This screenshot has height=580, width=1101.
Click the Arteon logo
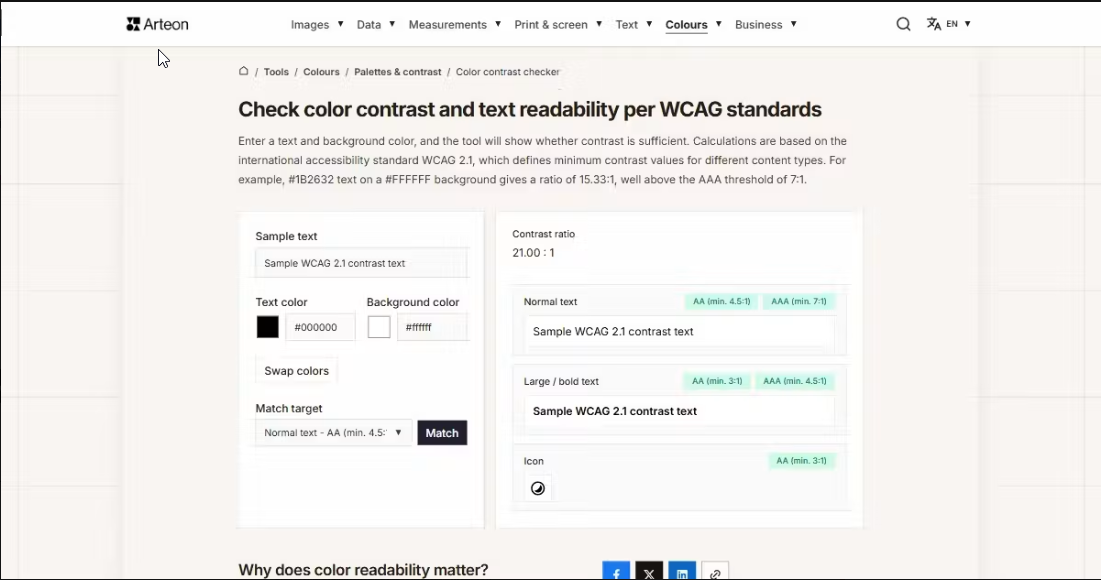pyautogui.click(x=157, y=25)
